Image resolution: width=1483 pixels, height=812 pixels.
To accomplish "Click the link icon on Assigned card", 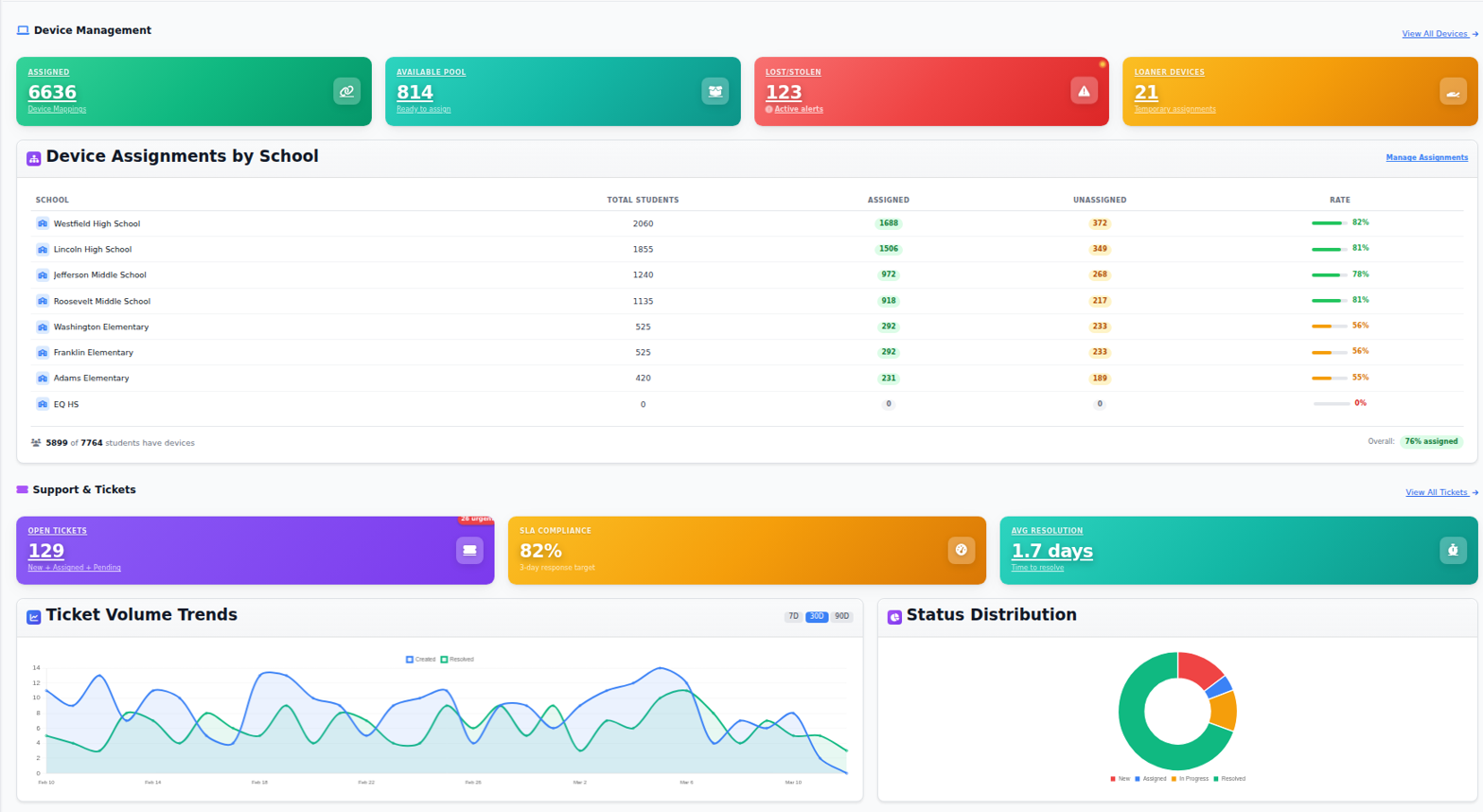I will [346, 91].
